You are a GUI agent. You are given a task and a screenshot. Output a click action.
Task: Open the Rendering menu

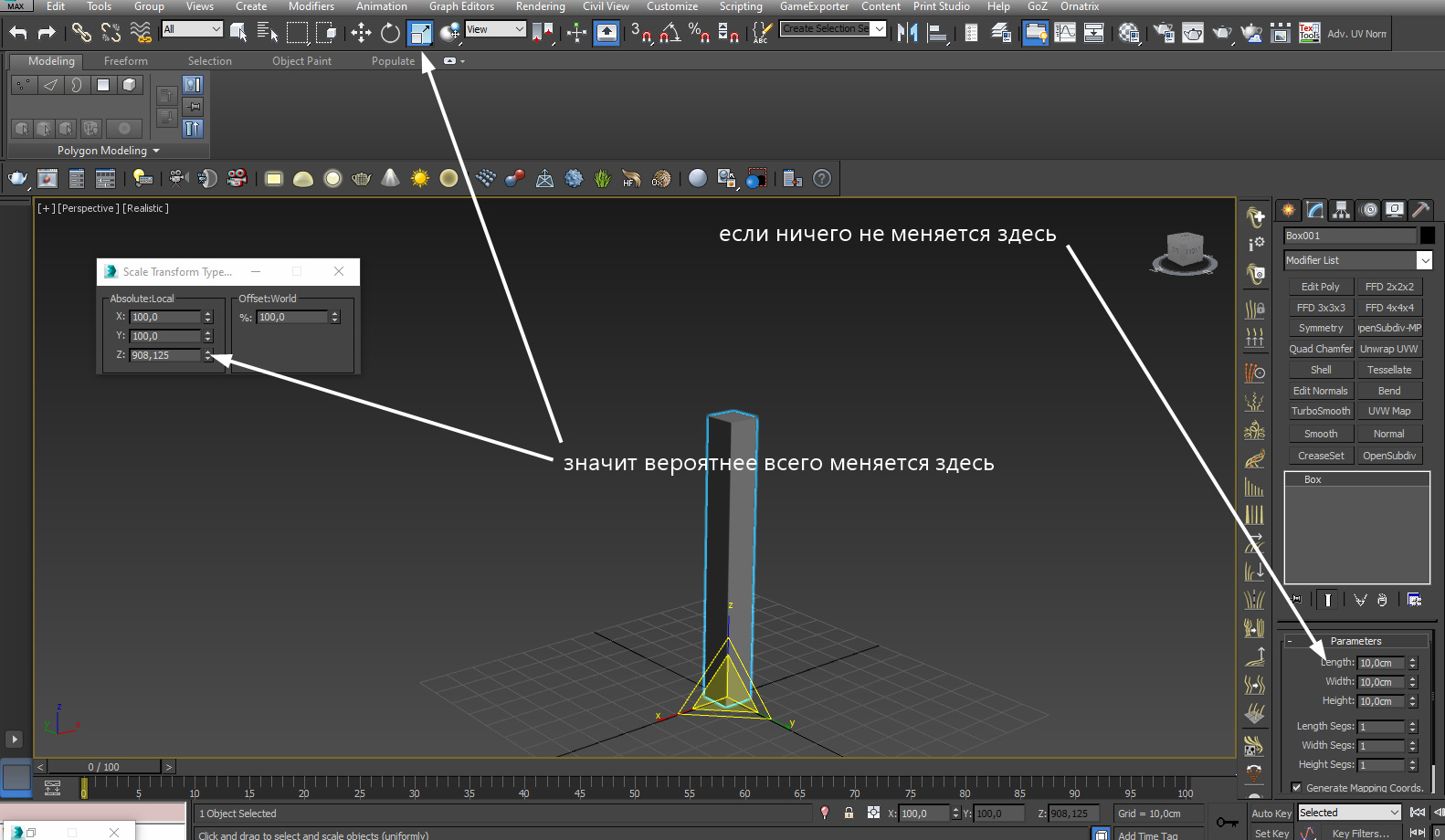pyautogui.click(x=540, y=6)
